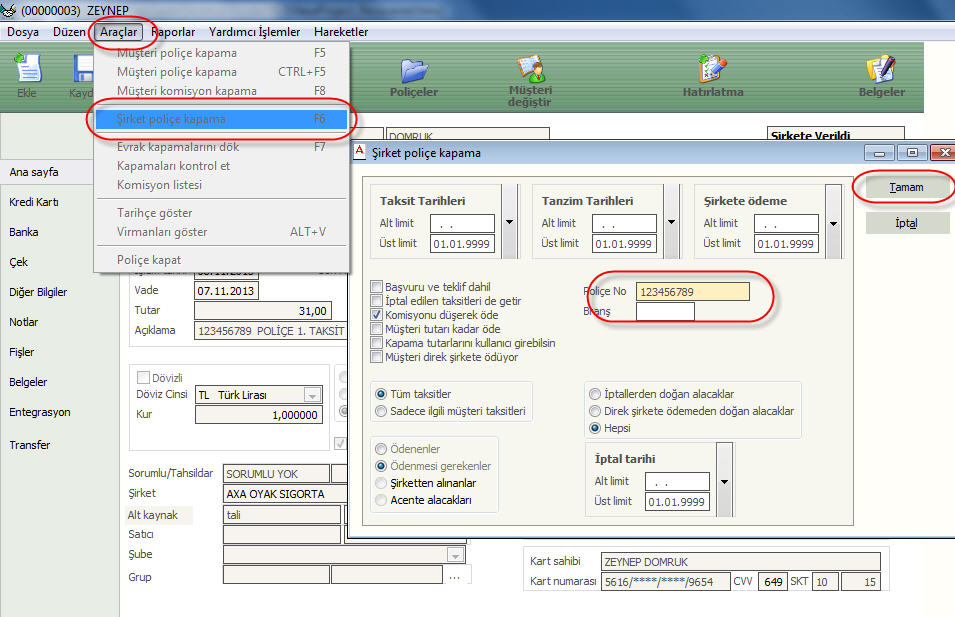Image resolution: width=955 pixels, height=617 pixels.
Task: Expand the Şirkete ödeme dropdown arrow
Action: [833, 222]
